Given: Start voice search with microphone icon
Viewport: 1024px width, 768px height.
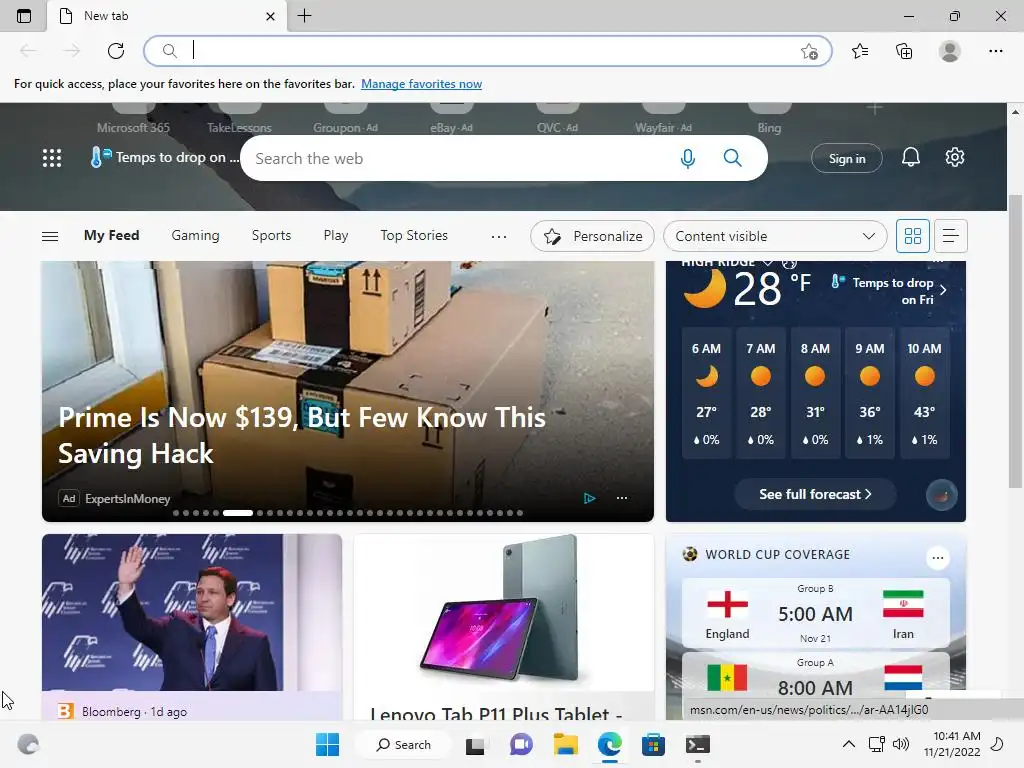Looking at the screenshot, I should [x=688, y=158].
